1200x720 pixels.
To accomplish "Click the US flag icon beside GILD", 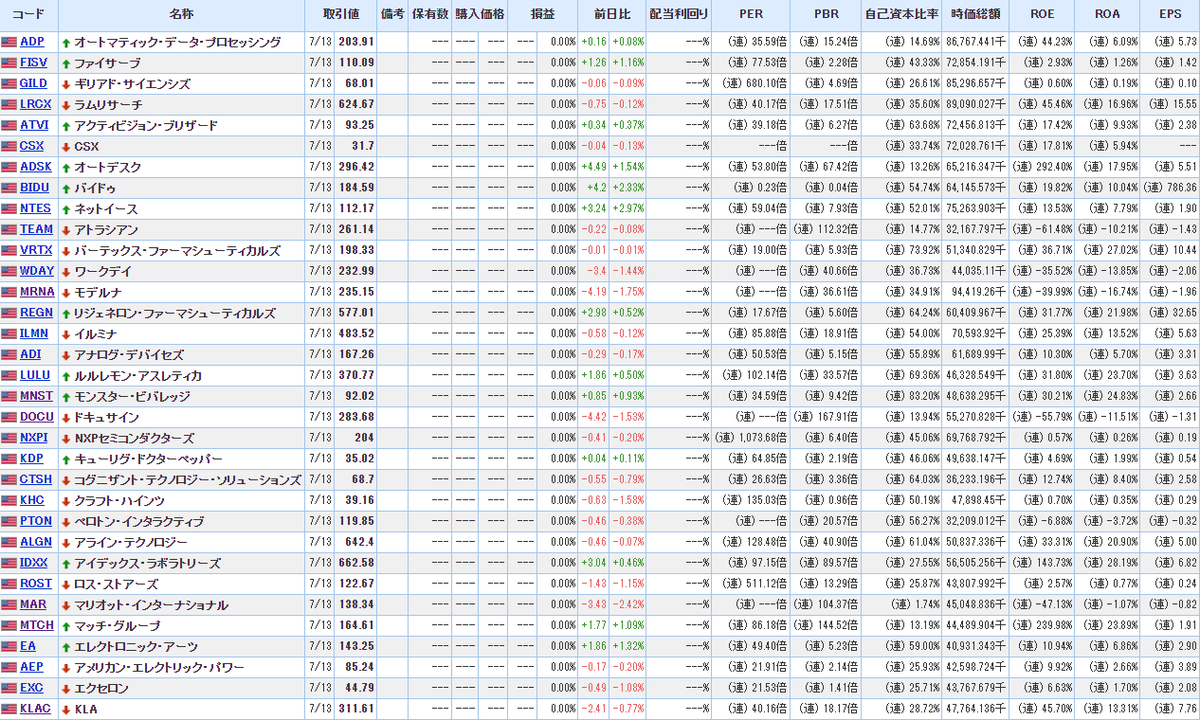I will (10, 84).
